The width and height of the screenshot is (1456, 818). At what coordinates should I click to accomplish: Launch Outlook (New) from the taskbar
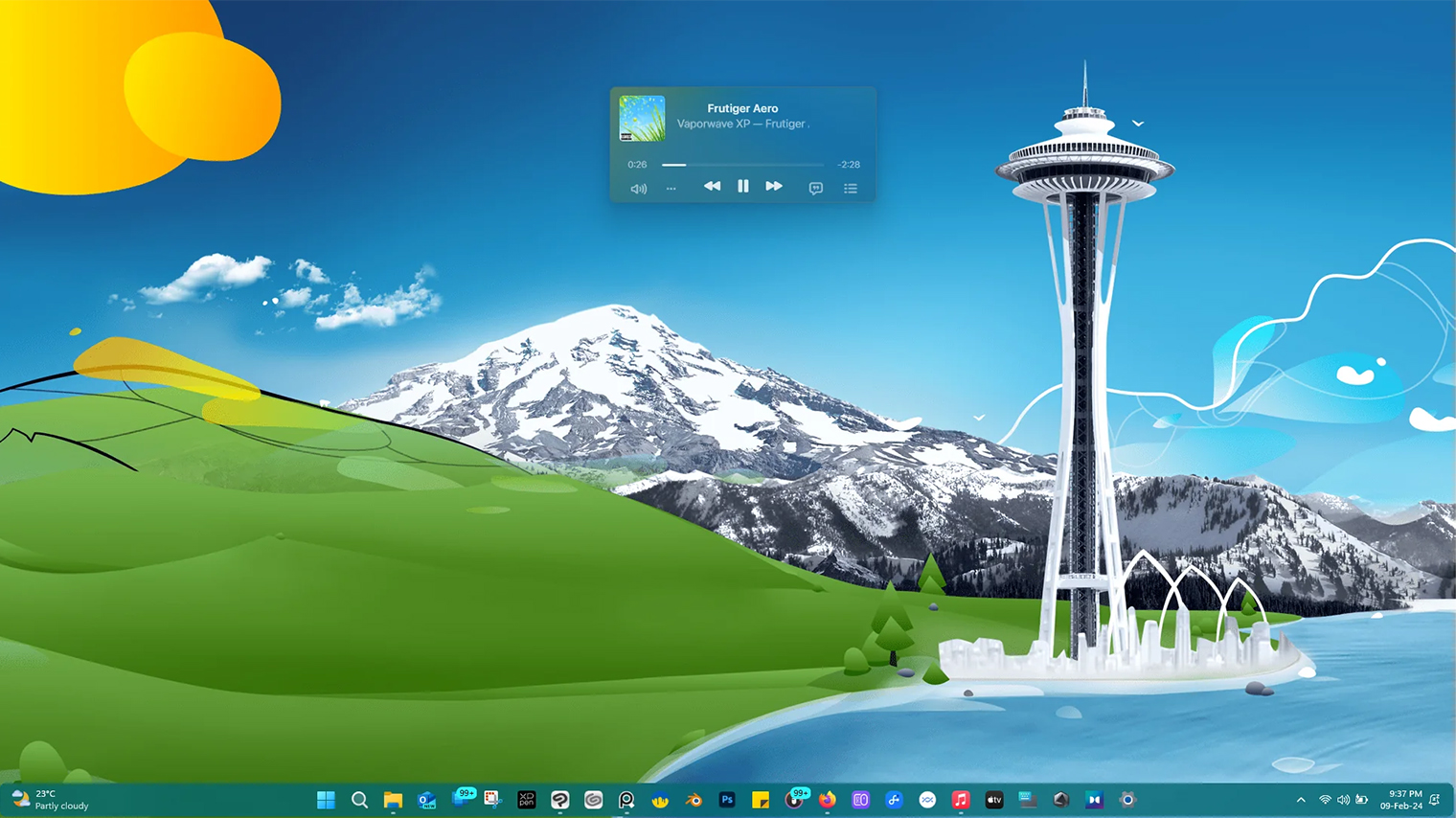pyautogui.click(x=426, y=800)
